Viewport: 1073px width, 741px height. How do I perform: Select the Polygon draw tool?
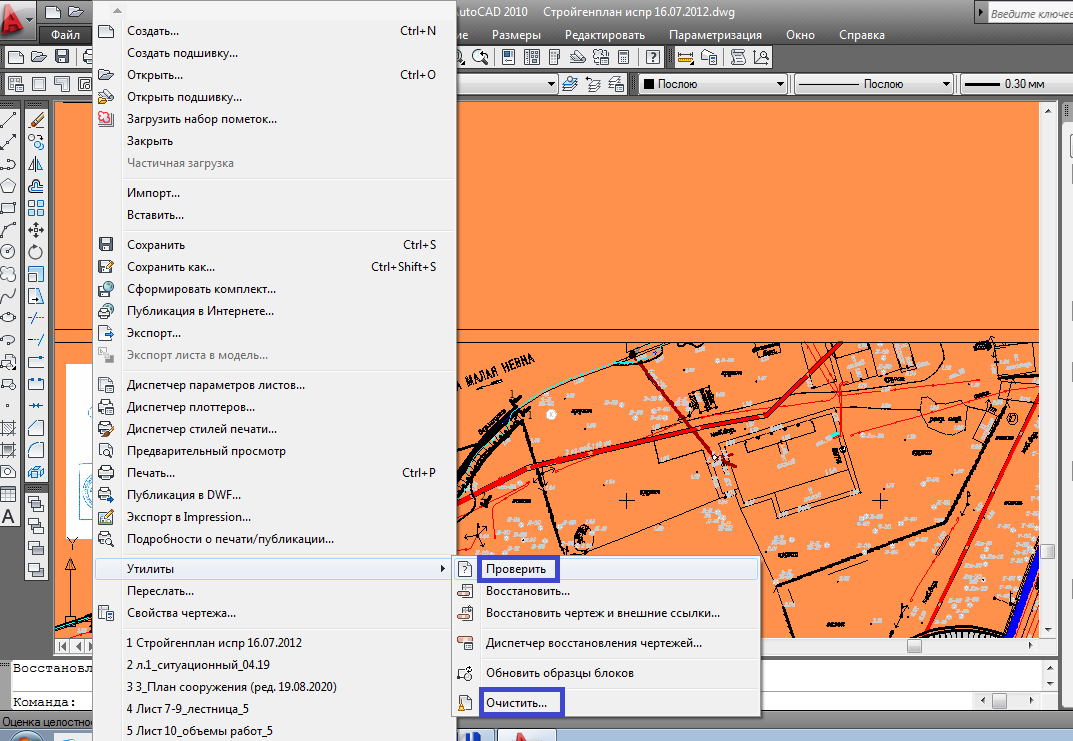pos(9,186)
